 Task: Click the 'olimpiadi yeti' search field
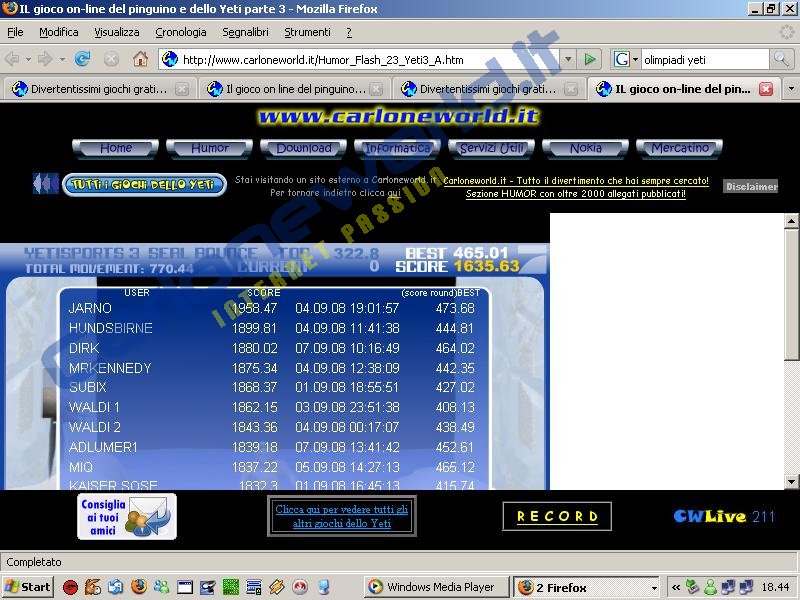[705, 60]
